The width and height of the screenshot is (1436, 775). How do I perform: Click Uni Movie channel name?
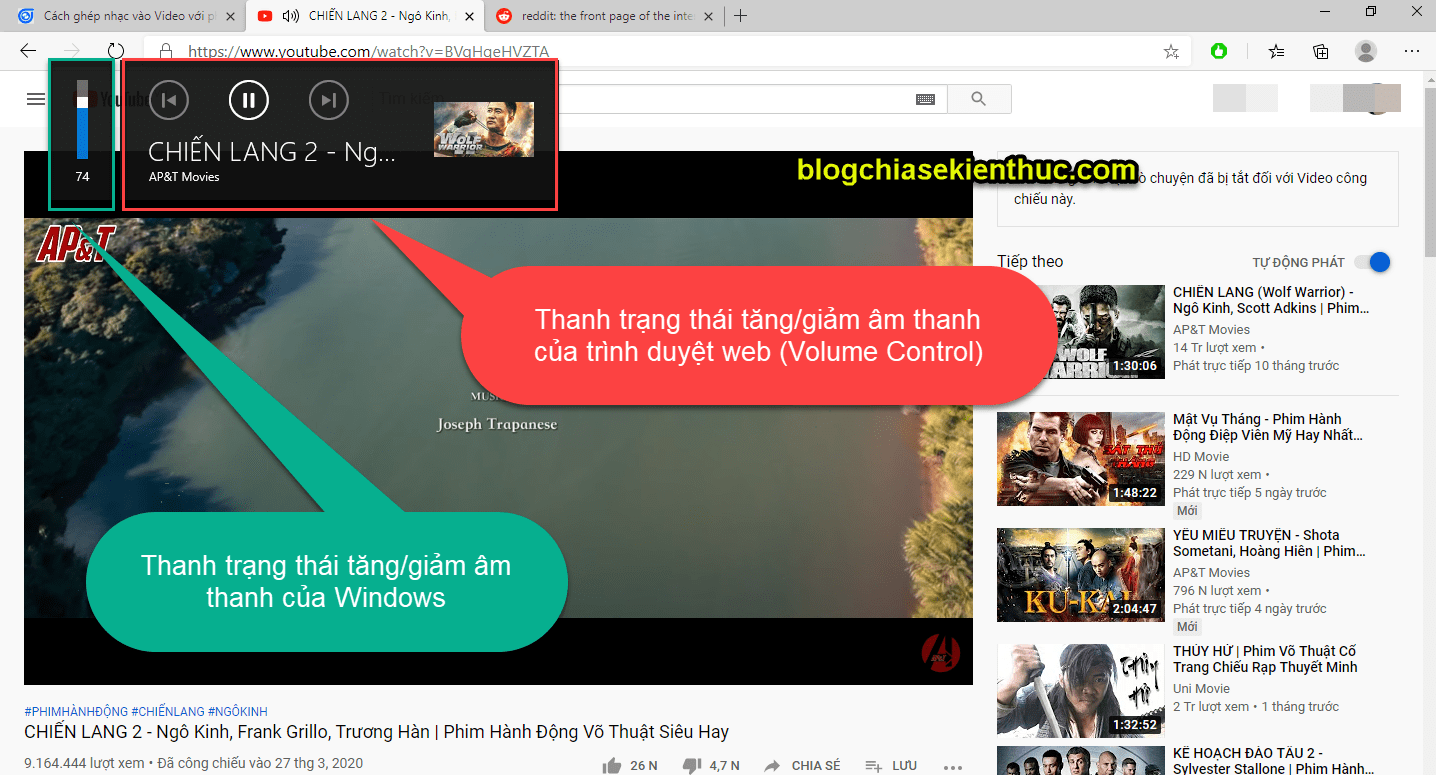pyautogui.click(x=1202, y=688)
